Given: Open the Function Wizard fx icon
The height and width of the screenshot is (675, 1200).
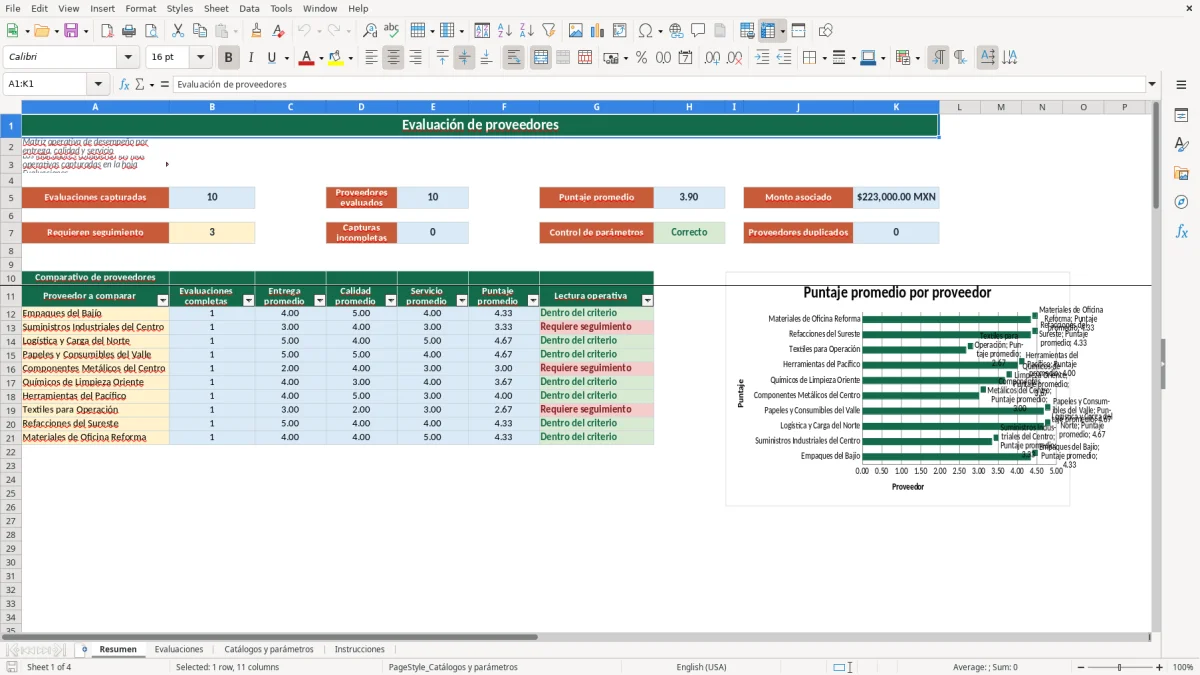Looking at the screenshot, I should click(x=124, y=85).
